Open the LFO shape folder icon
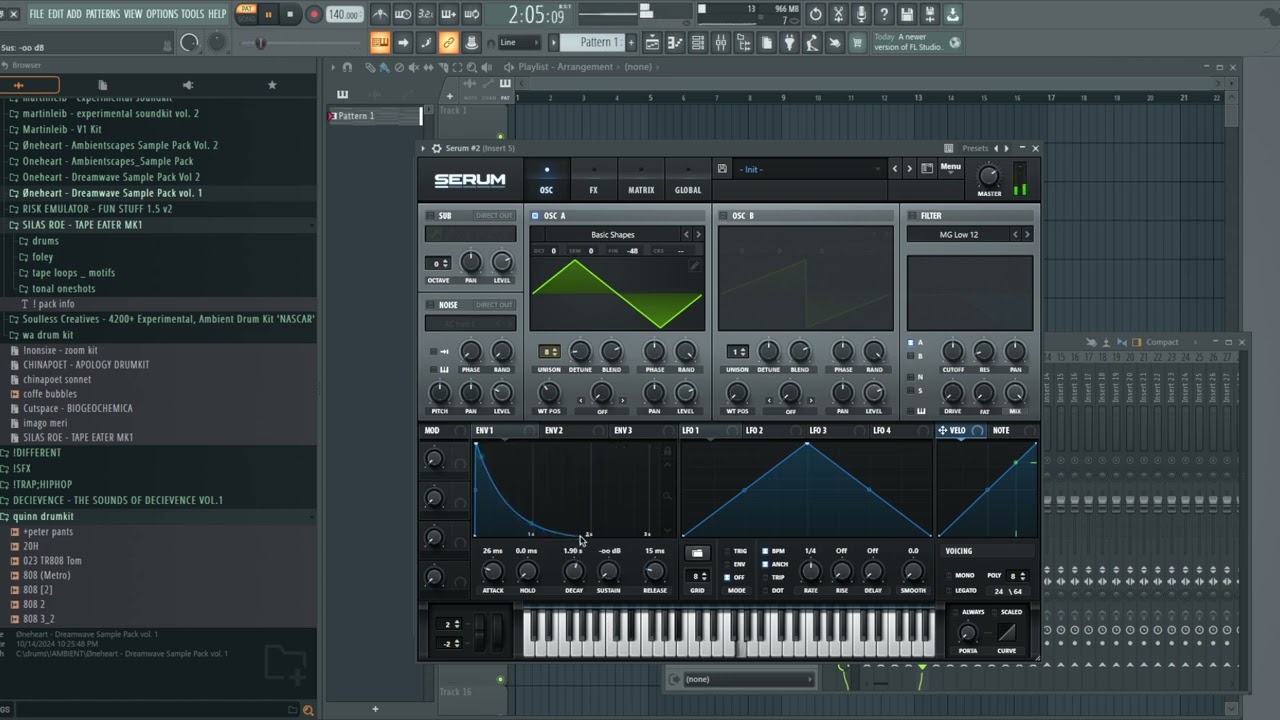1280x720 pixels. 697,553
